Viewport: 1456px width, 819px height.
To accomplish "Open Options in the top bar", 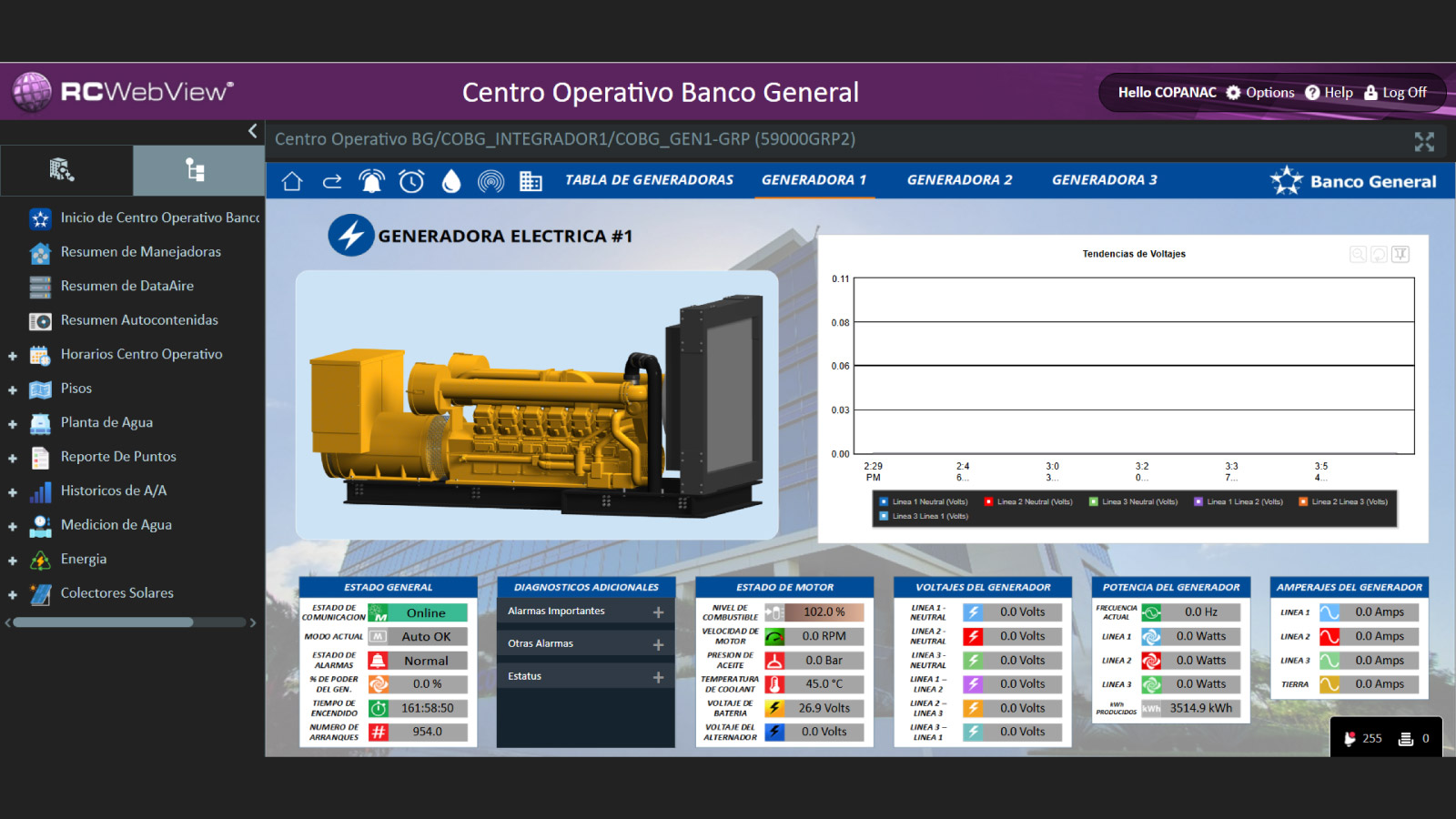I will point(1260,92).
